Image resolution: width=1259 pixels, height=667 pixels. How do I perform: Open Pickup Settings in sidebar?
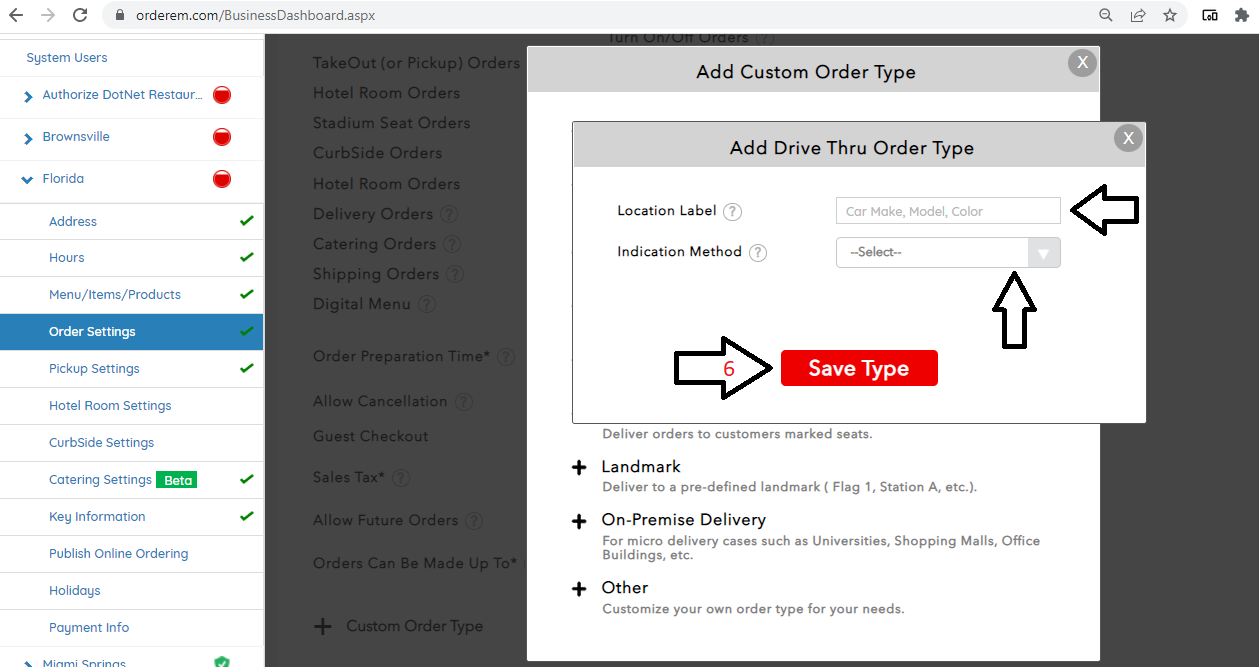point(94,368)
